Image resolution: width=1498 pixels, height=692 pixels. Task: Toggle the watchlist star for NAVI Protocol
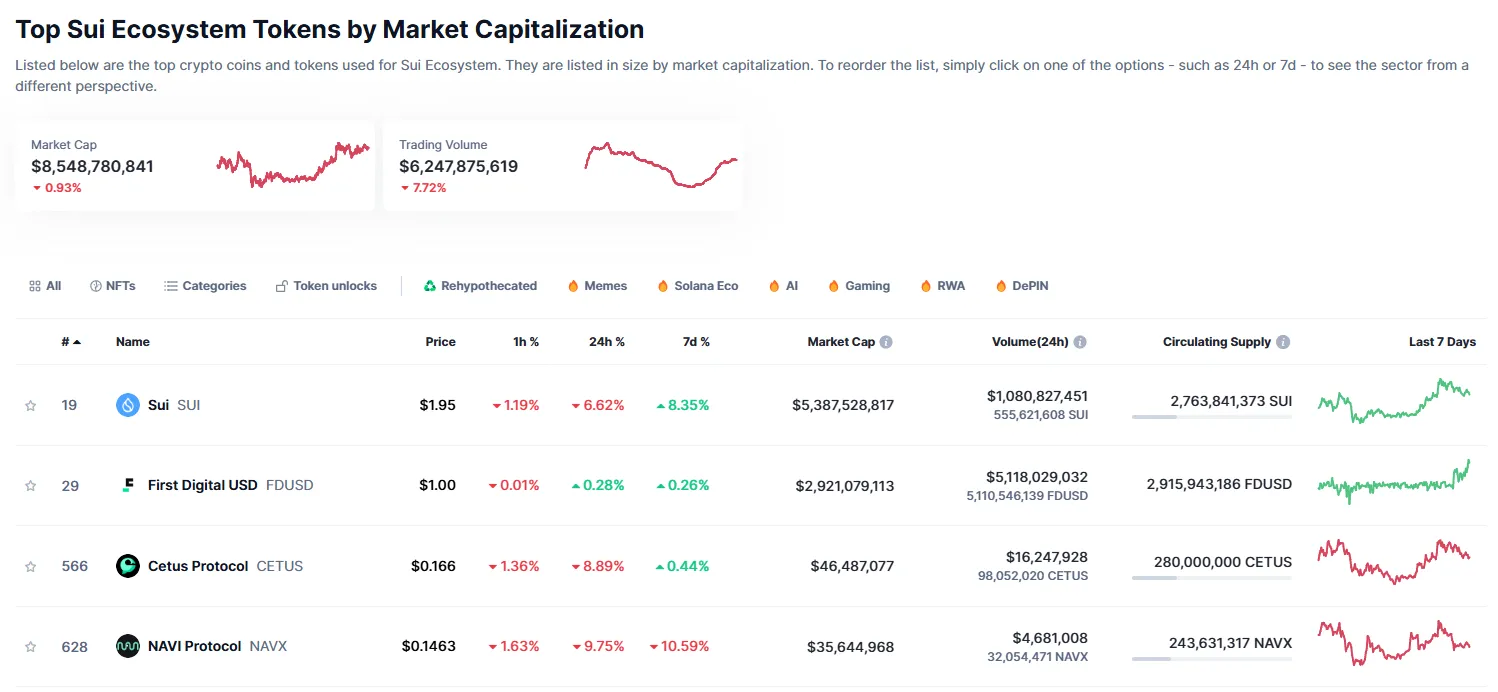click(x=30, y=646)
